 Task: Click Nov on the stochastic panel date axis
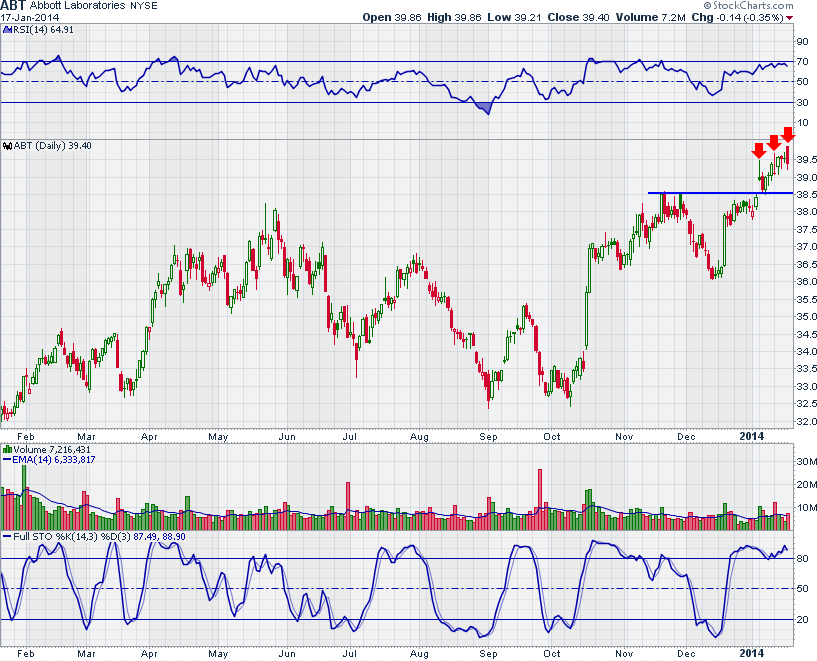624,653
